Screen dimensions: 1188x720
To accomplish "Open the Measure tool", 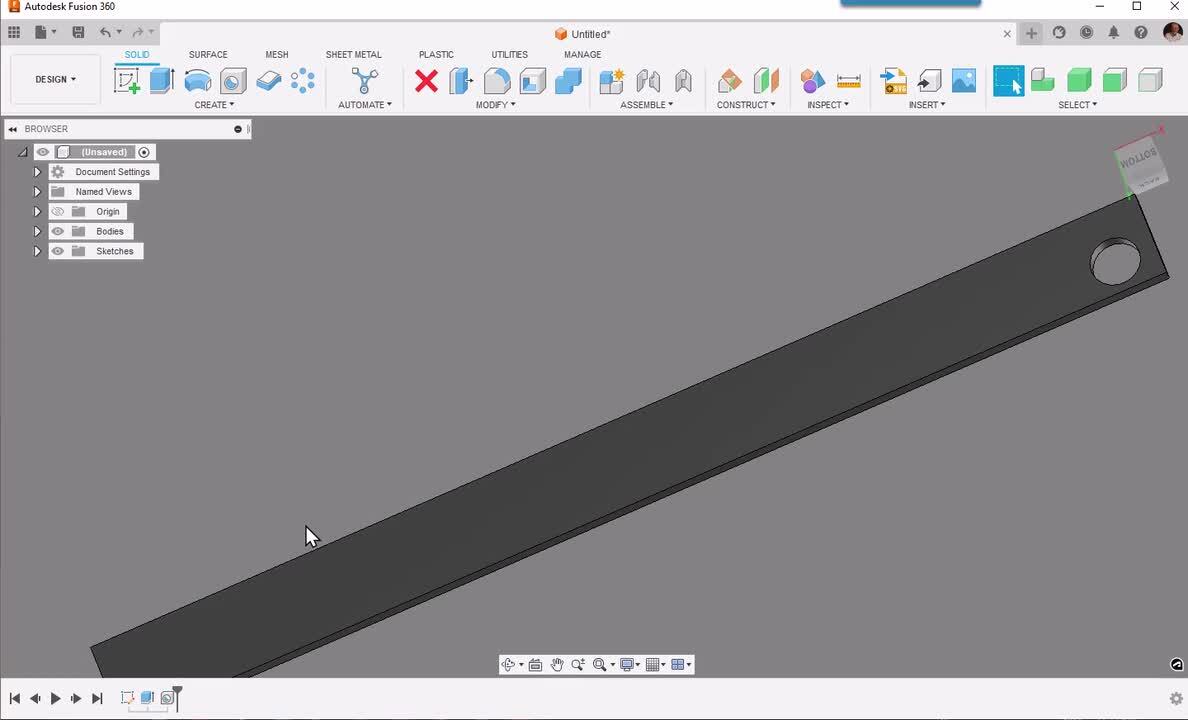I will (848, 81).
